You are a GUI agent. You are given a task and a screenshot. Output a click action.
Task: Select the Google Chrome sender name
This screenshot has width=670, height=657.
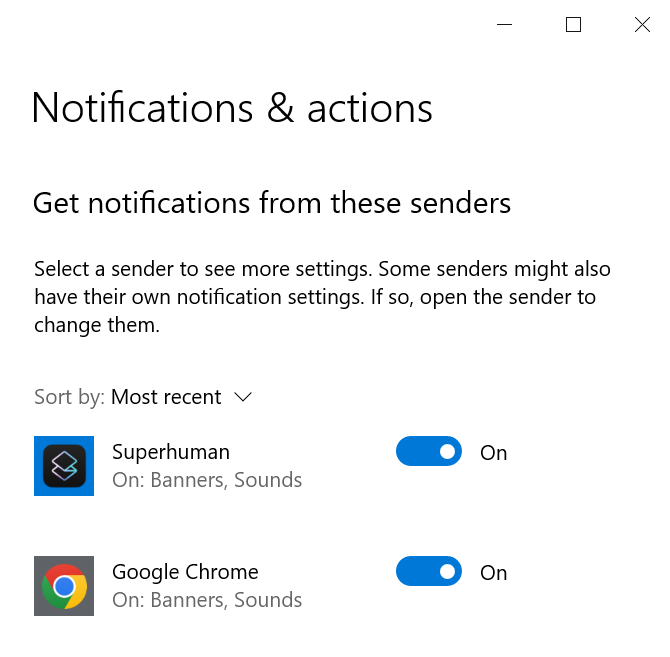tap(185, 572)
